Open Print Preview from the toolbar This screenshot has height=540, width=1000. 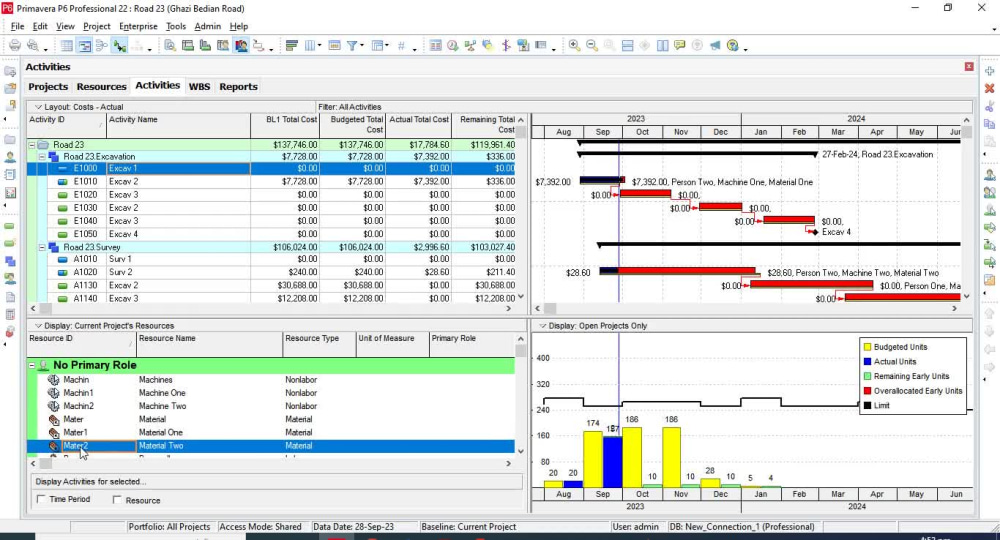tap(32, 45)
